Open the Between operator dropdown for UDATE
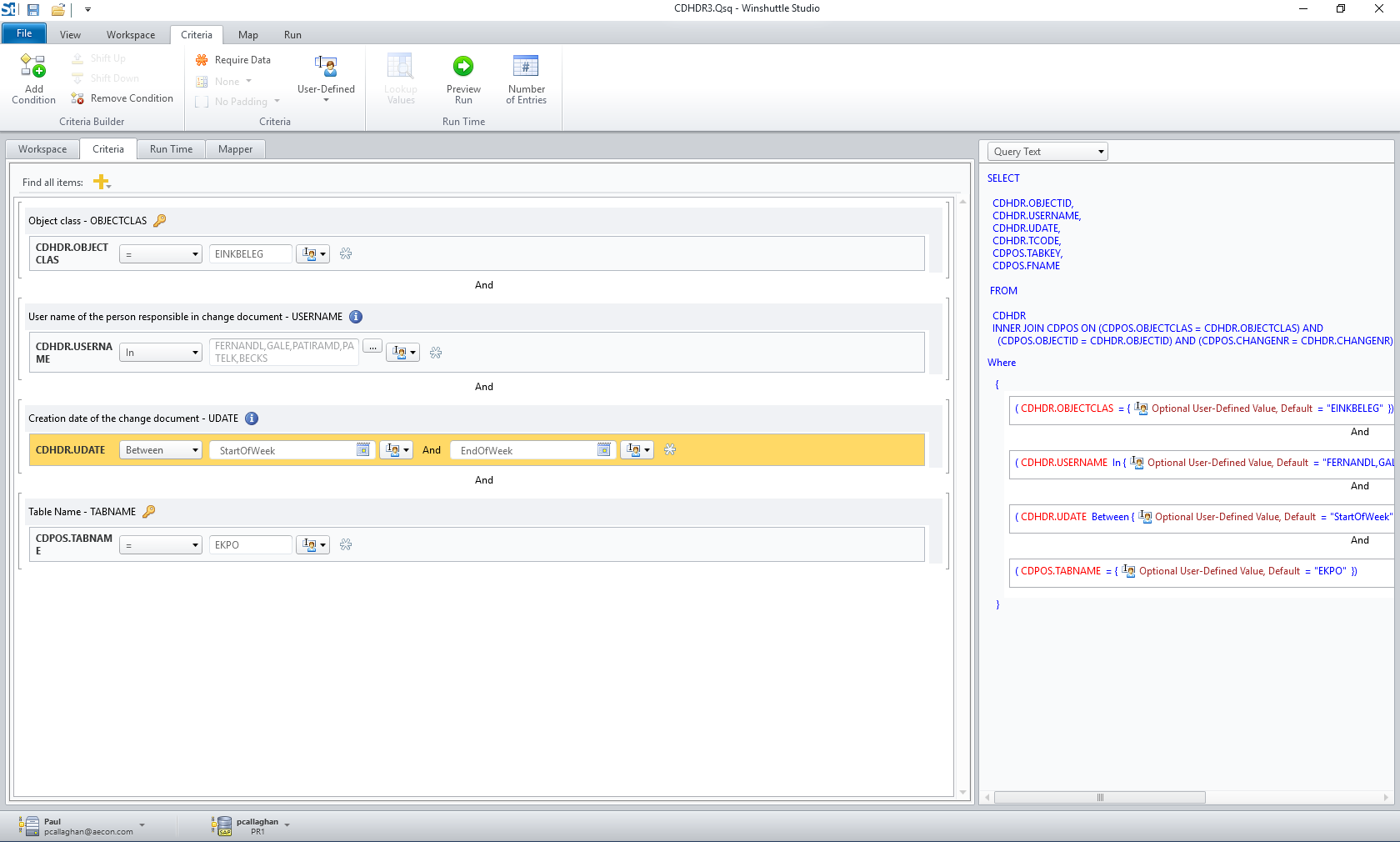This screenshot has height=842, width=1400. click(x=161, y=450)
